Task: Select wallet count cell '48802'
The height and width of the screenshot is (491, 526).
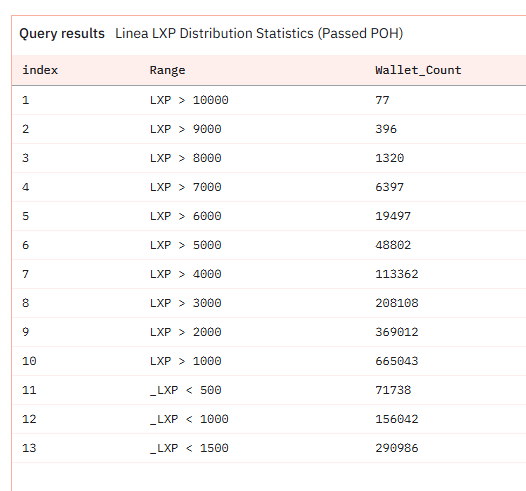Action: [393, 245]
